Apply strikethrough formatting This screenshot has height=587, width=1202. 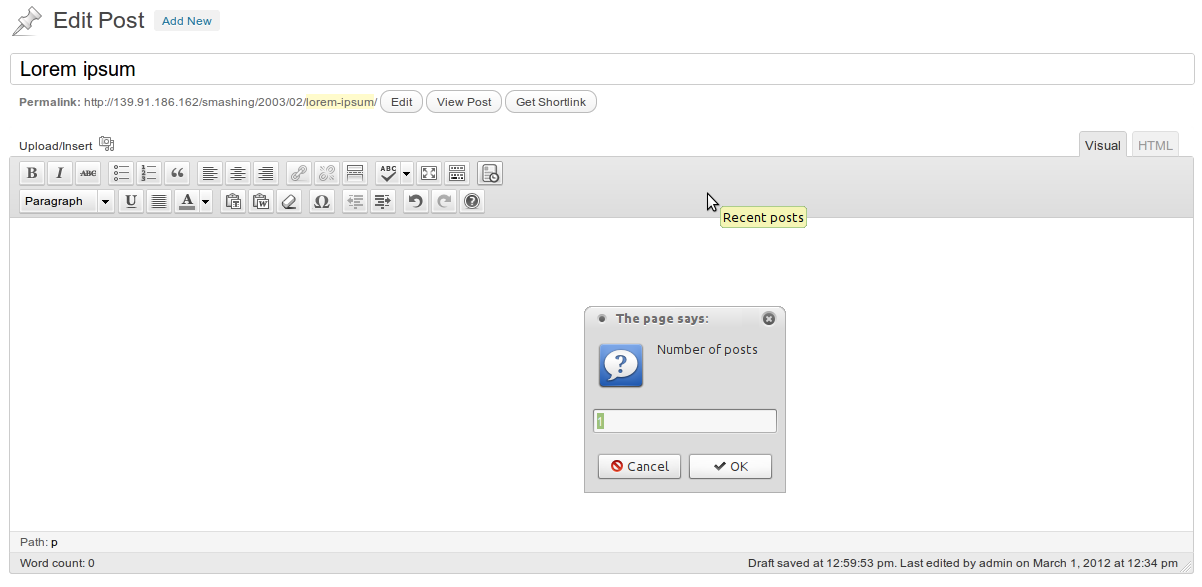pyautogui.click(x=88, y=173)
